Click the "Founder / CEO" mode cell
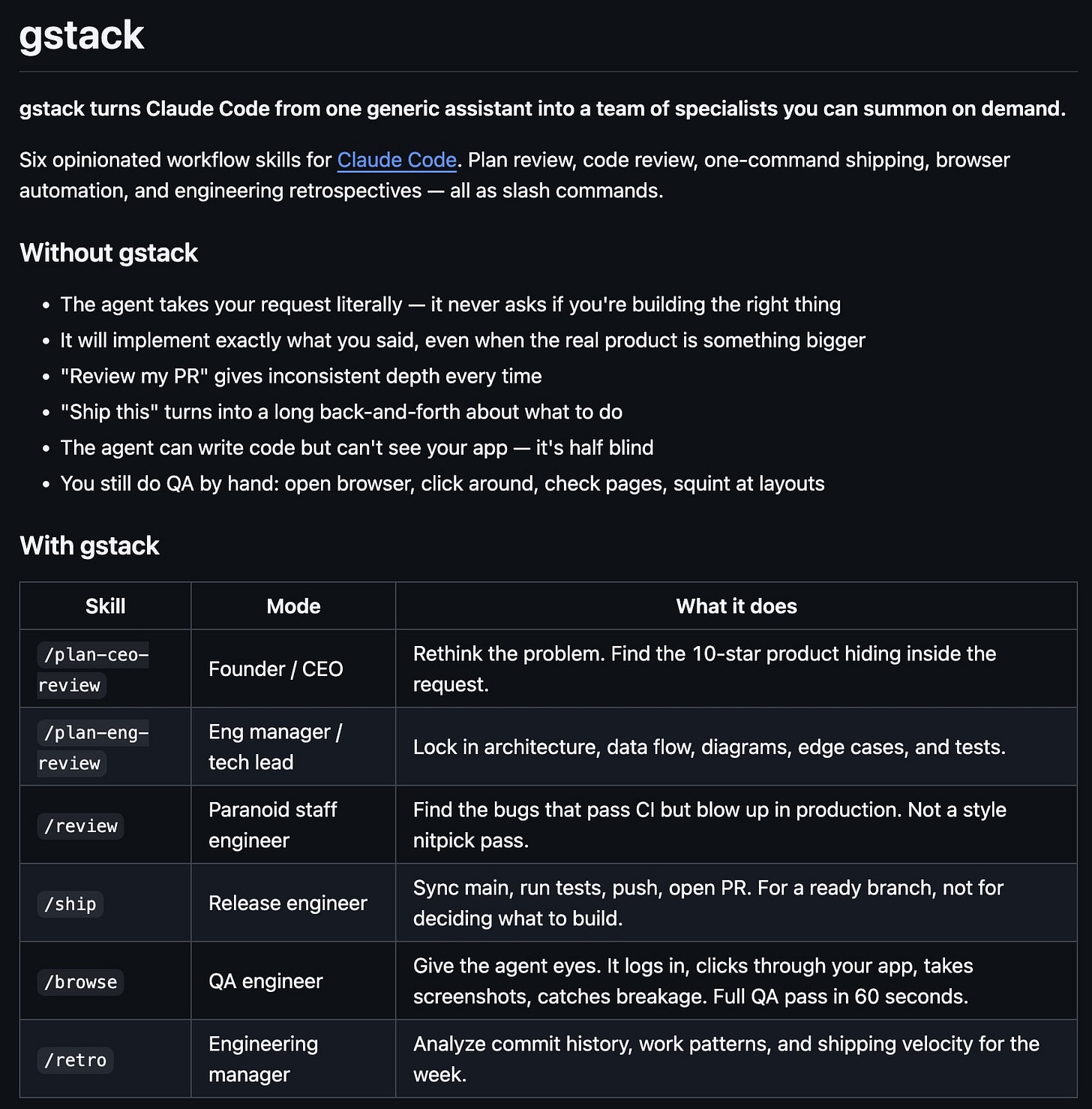 tap(275, 669)
